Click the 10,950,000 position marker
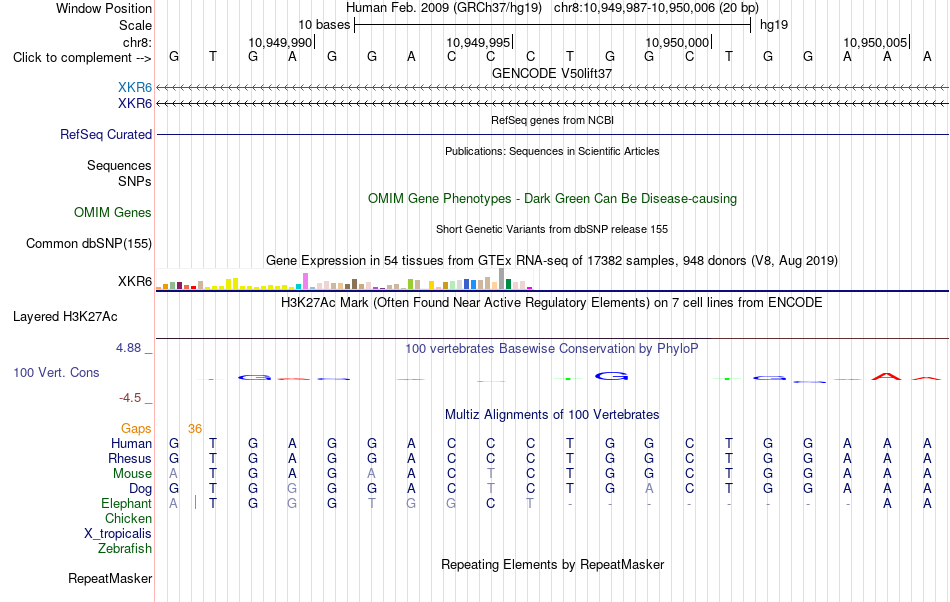 tap(677, 42)
